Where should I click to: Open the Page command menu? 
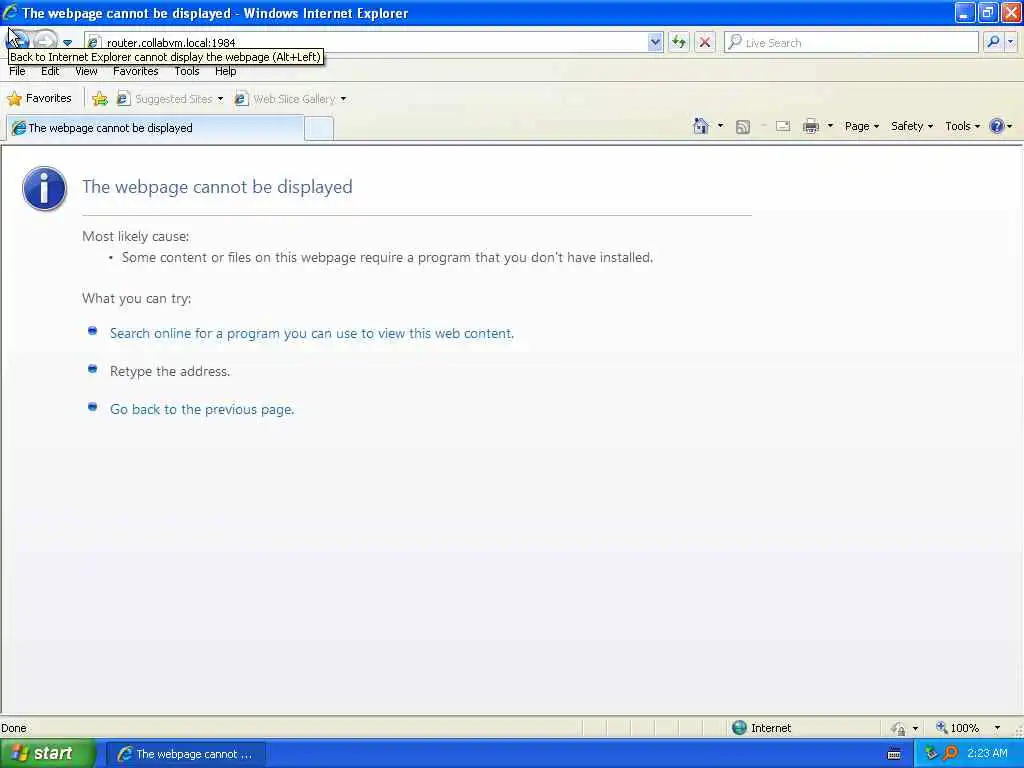point(861,126)
